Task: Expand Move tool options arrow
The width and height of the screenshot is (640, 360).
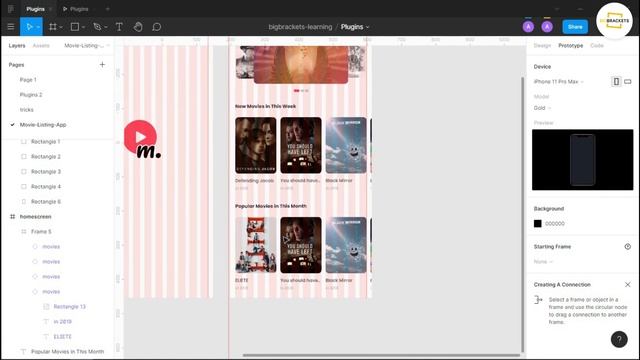Action: 38,27
